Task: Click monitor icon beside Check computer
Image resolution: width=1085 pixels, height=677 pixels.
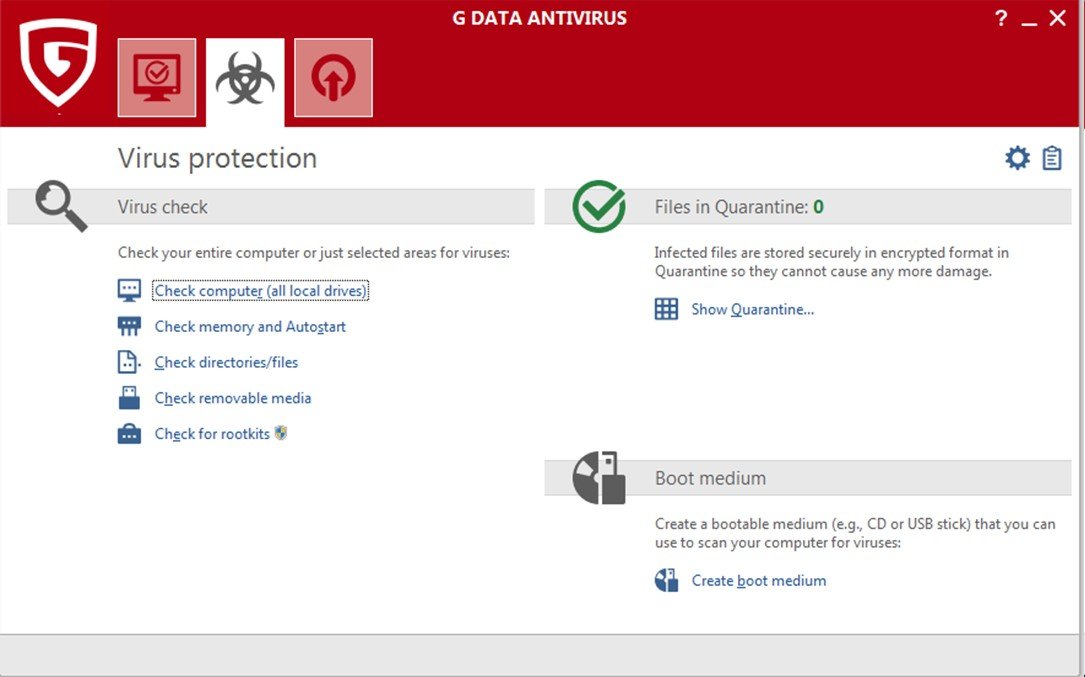Action: tap(129, 291)
